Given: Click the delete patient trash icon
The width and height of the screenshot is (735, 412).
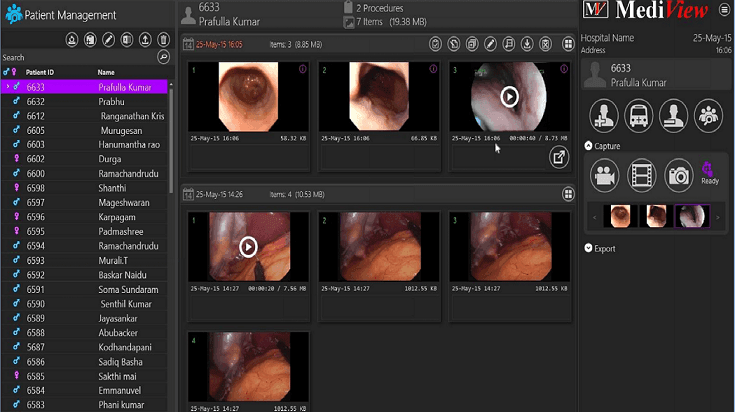Looking at the screenshot, I should click(x=163, y=40).
